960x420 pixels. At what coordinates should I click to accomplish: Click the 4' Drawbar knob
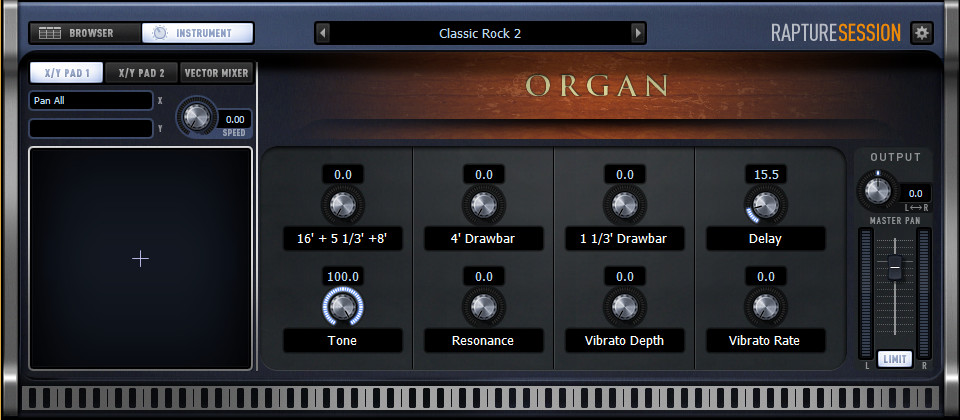pos(484,205)
